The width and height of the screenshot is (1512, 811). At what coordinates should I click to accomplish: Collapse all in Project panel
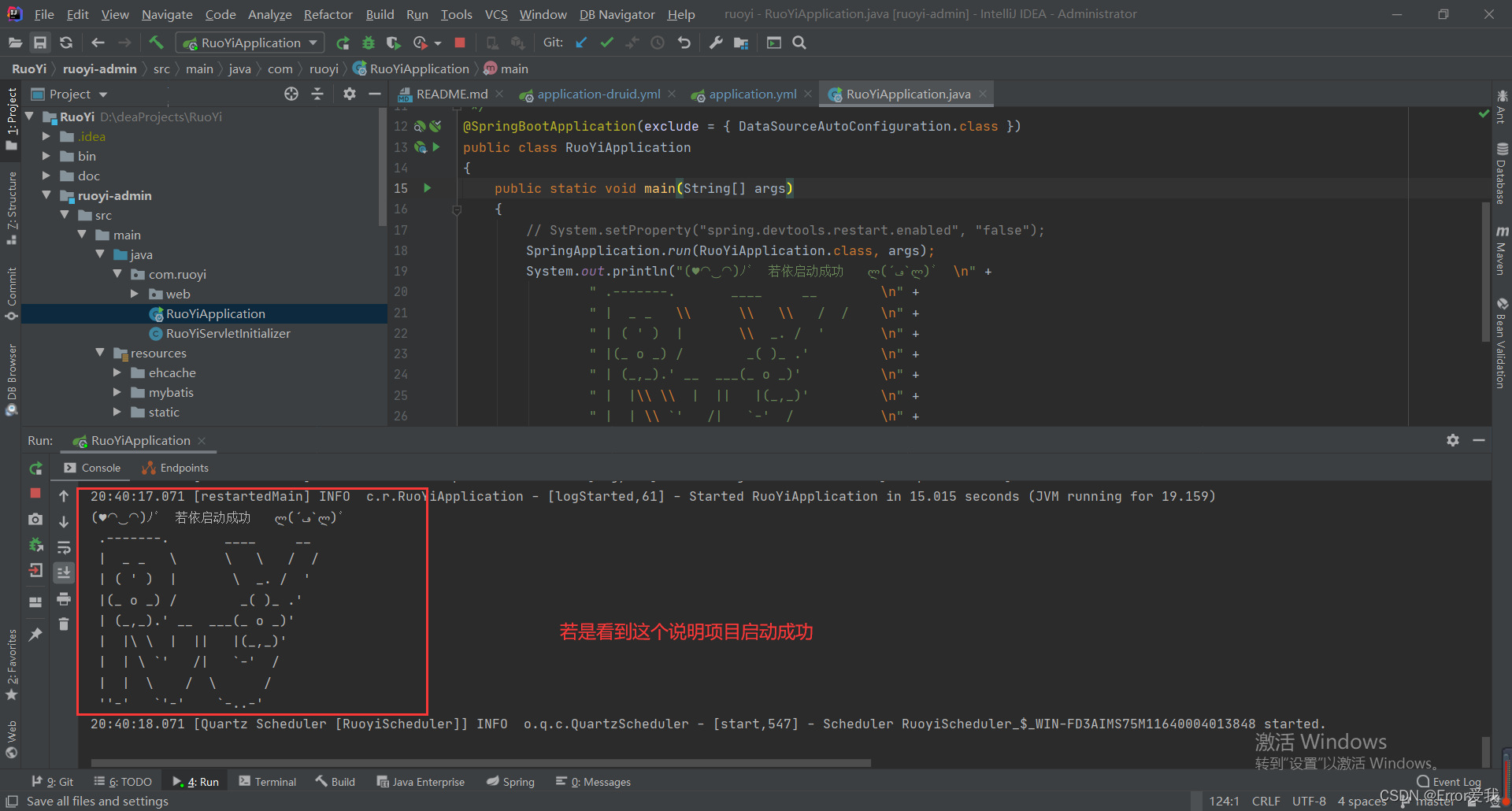click(x=317, y=94)
